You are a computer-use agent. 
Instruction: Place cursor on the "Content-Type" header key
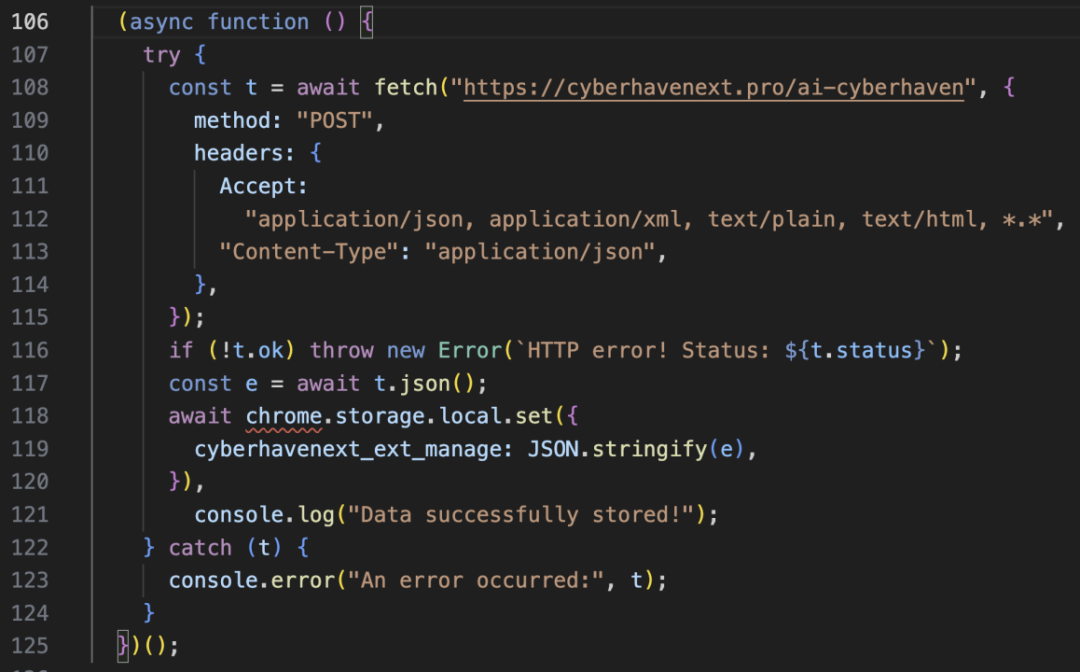pyautogui.click(x=309, y=252)
